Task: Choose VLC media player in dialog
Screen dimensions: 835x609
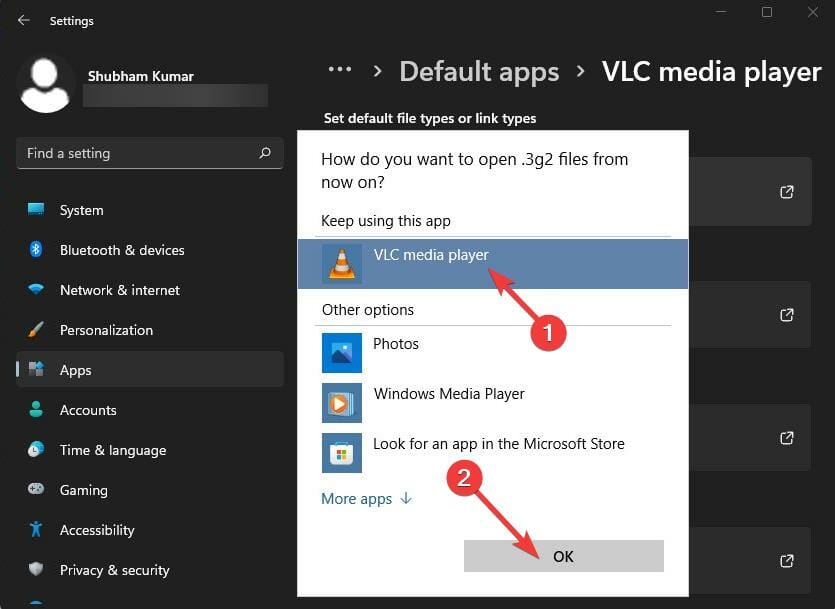Action: [x=493, y=264]
